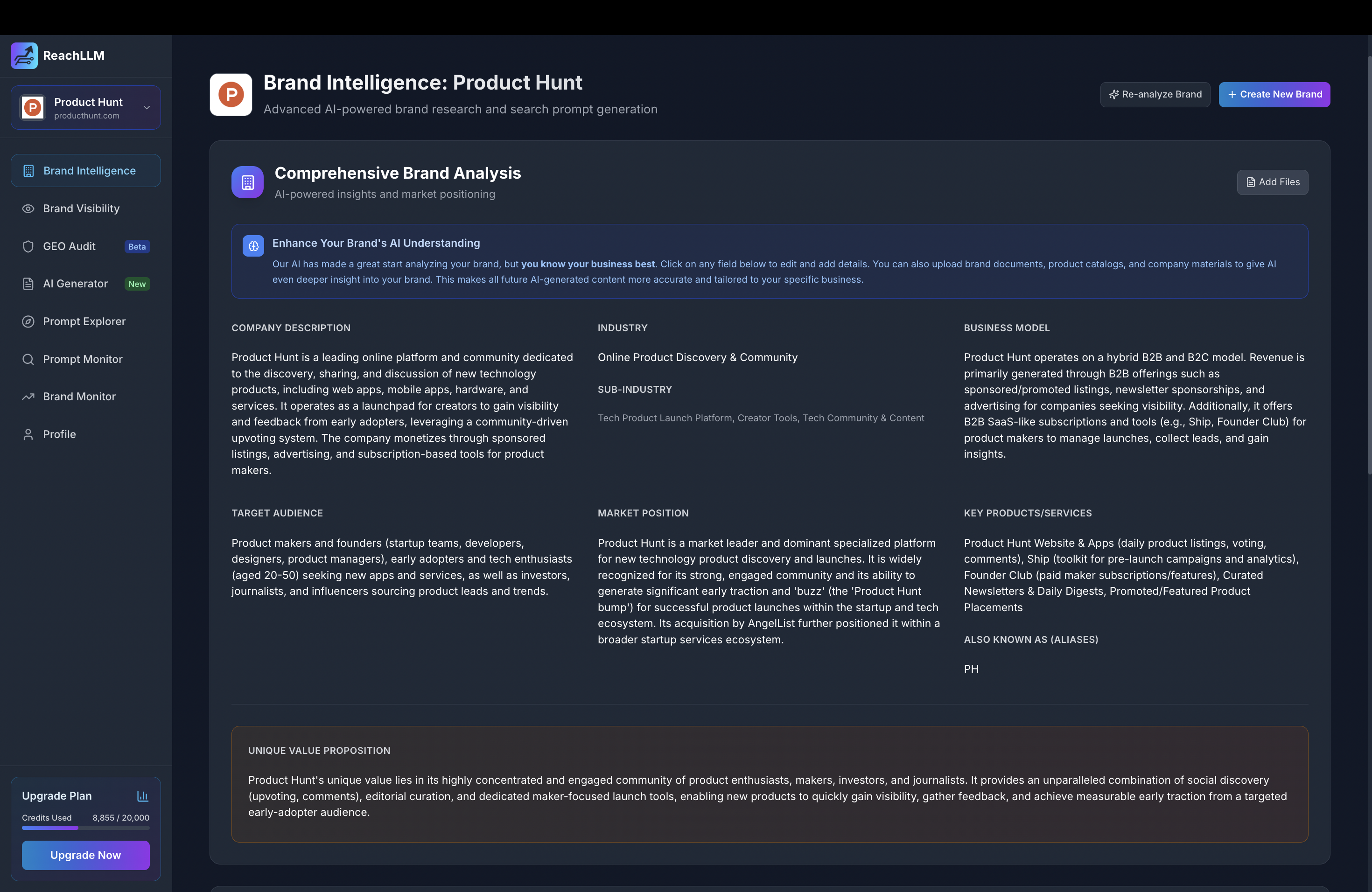Open Brand Monitor page
Viewport: 1372px width, 892px height.
[x=86, y=397]
